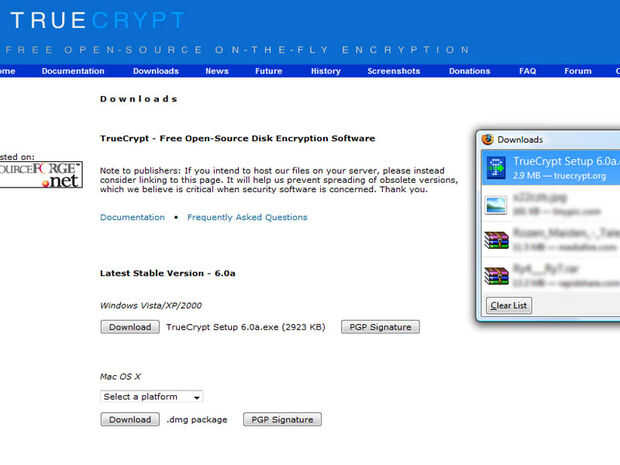Click PGP Signature button for Mac OS X
This screenshot has width=620, height=465.
pyautogui.click(x=282, y=420)
